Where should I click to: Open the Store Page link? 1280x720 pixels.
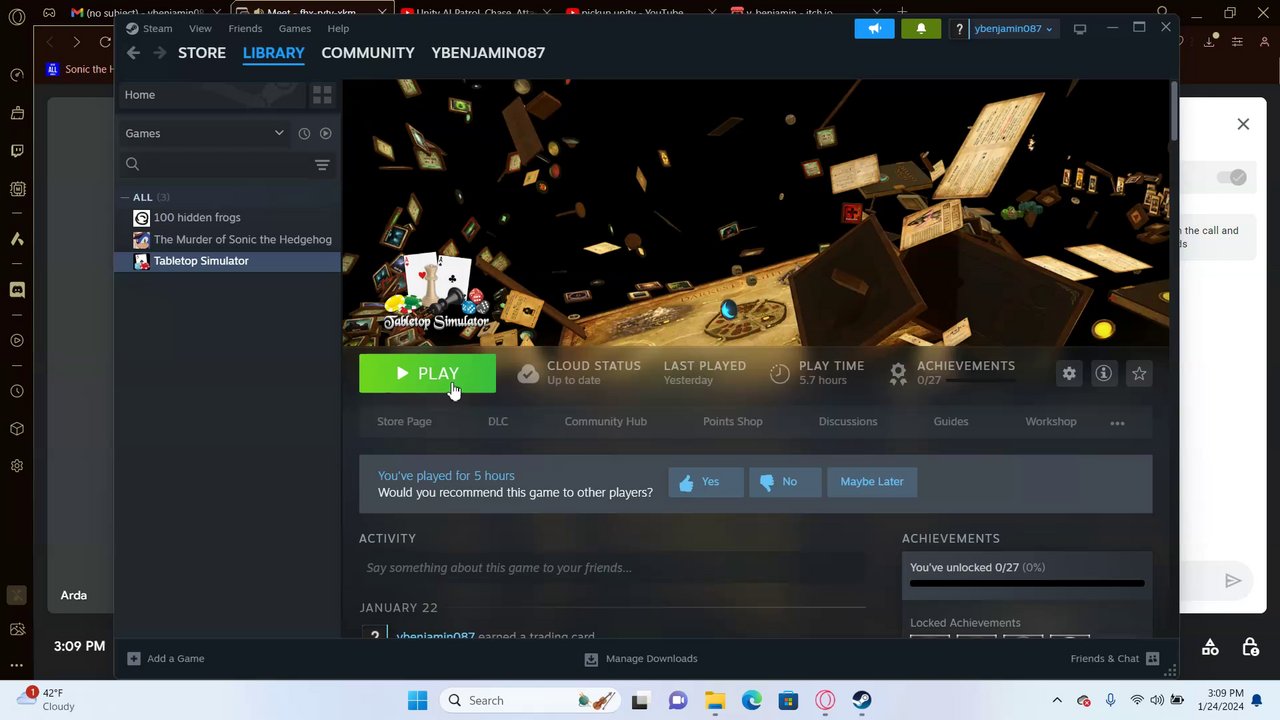coord(404,421)
